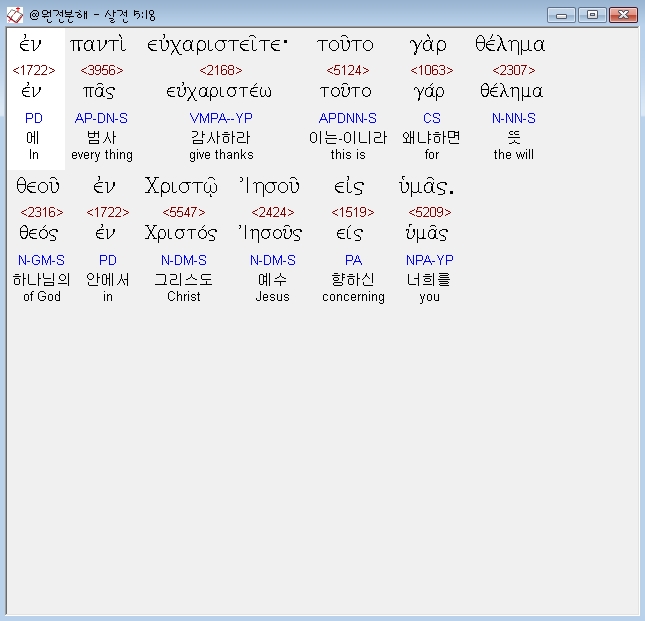Image resolution: width=645 pixels, height=621 pixels.
Task: Open Strong's number <5209>
Action: click(429, 212)
